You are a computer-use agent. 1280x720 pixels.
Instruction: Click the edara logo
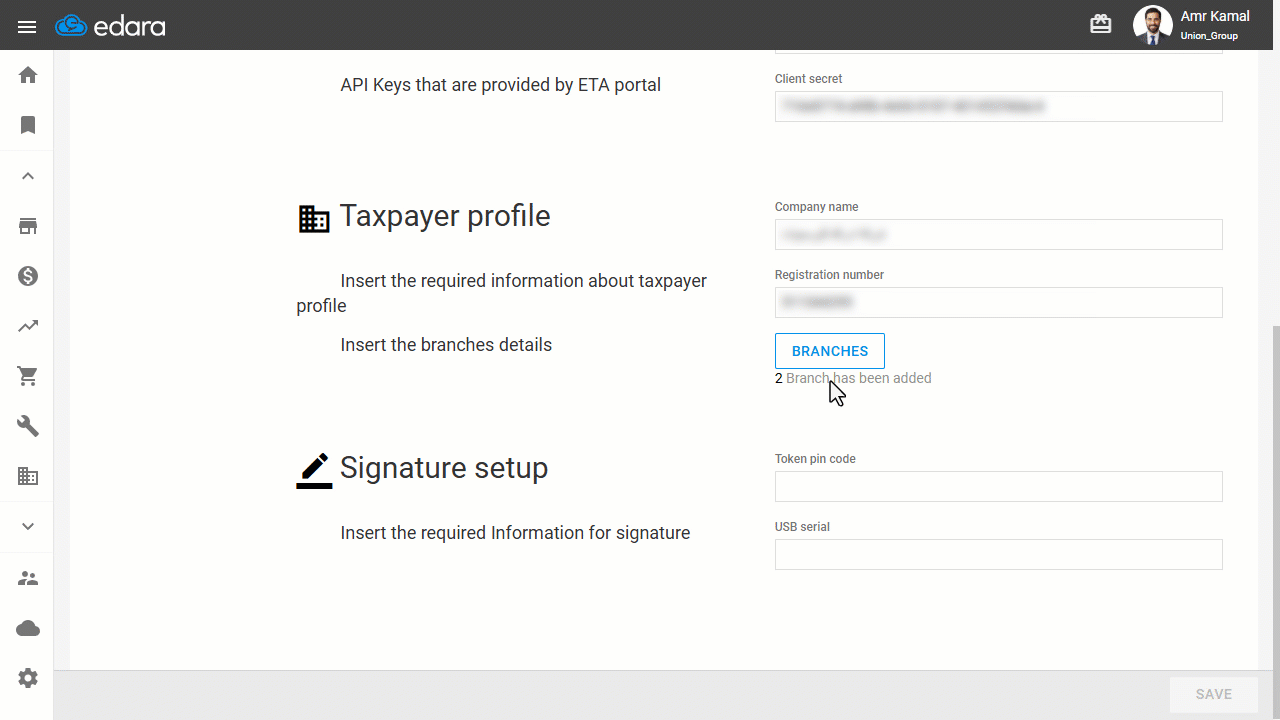(110, 26)
